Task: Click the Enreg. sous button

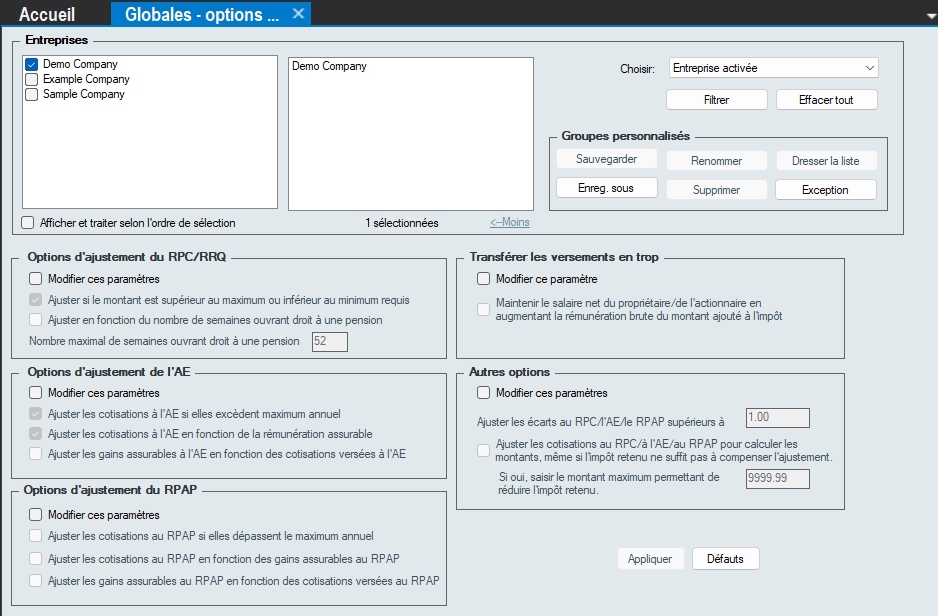Action: (x=605, y=188)
